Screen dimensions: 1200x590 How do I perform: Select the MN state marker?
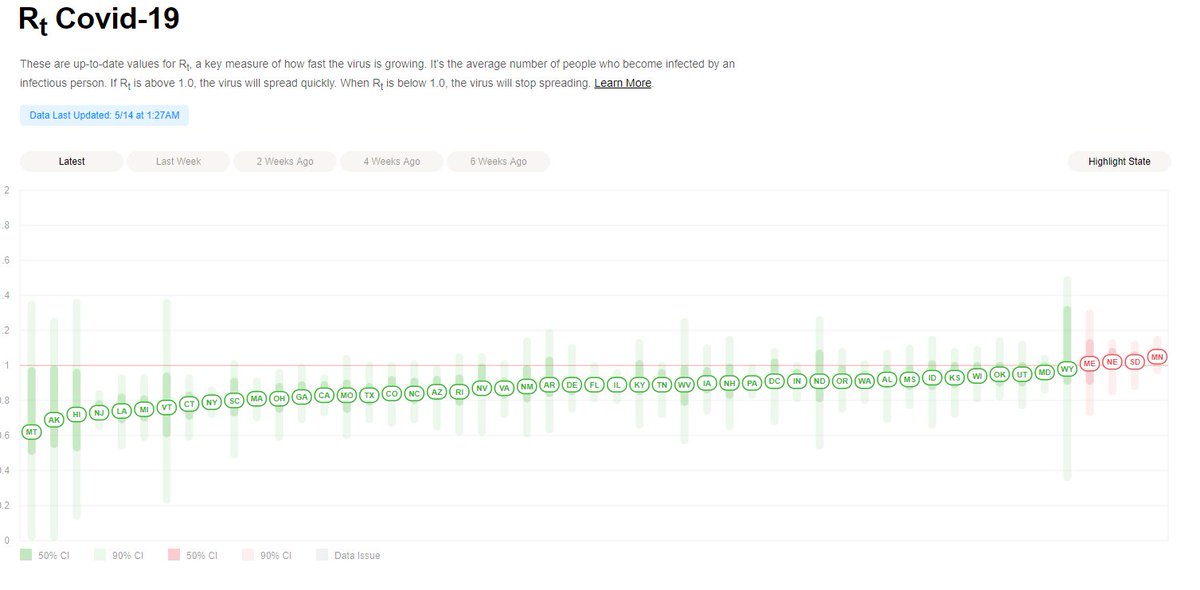click(1157, 357)
